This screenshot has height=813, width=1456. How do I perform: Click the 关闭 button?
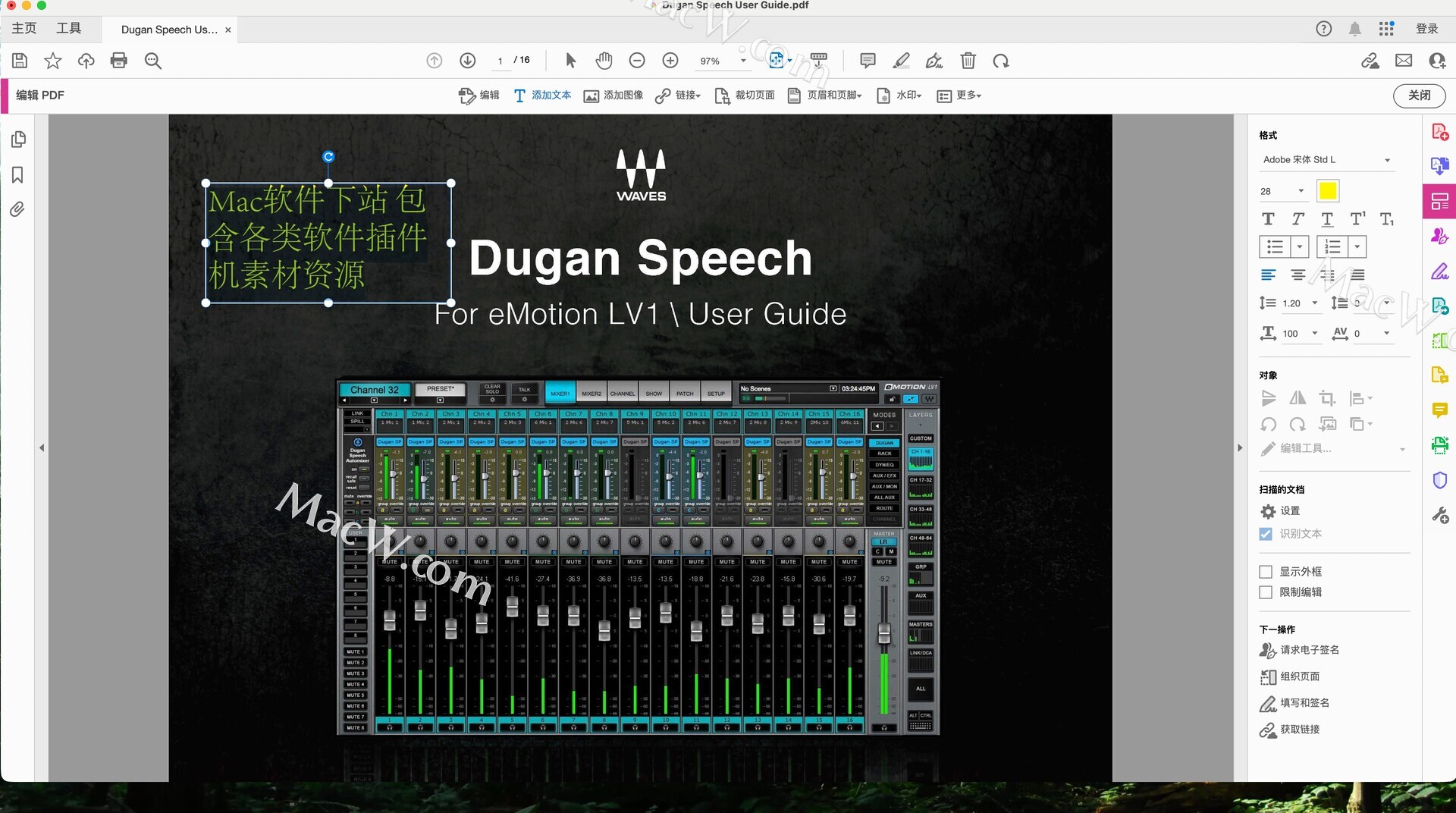coord(1419,96)
